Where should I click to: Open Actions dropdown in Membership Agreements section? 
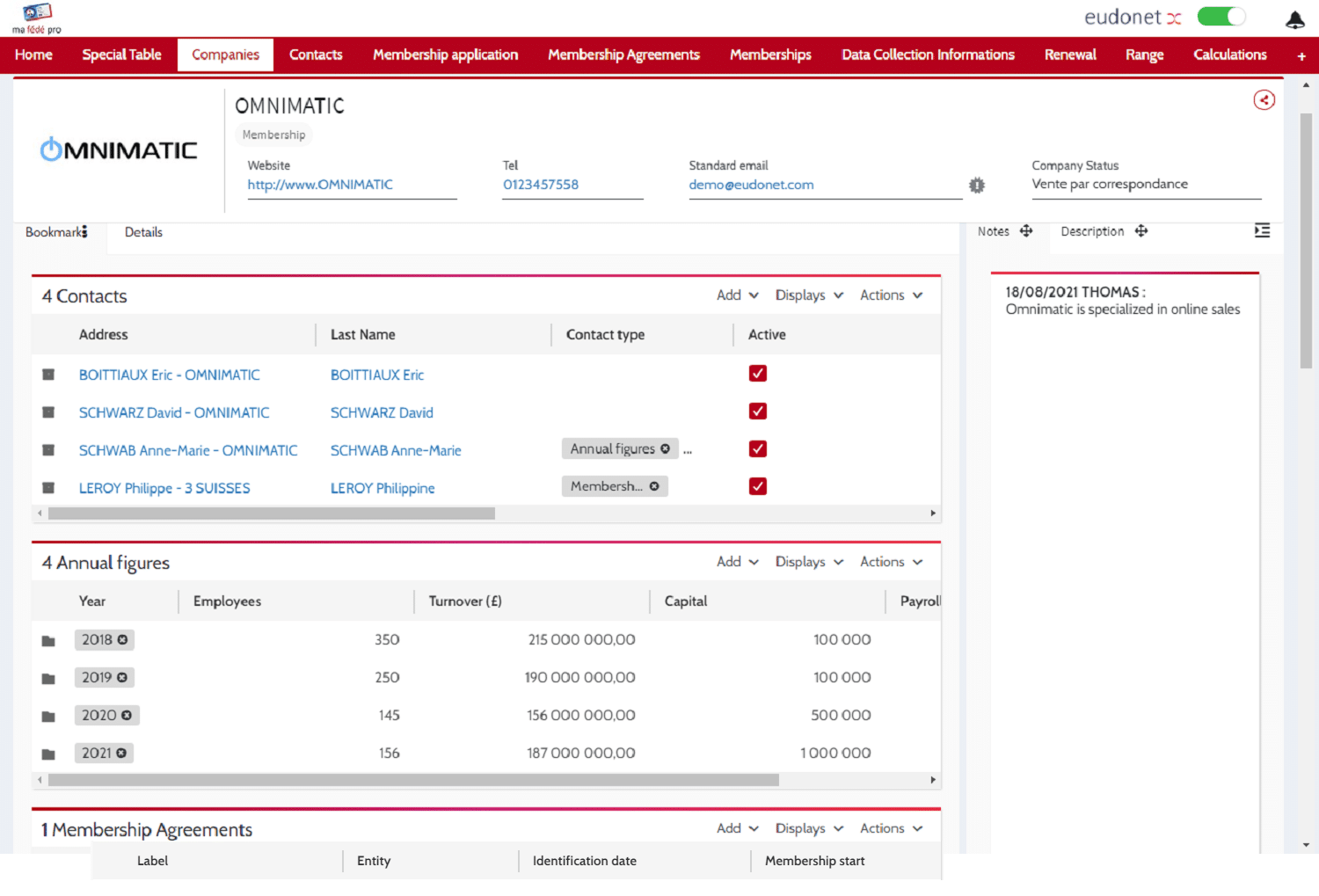[x=892, y=828]
